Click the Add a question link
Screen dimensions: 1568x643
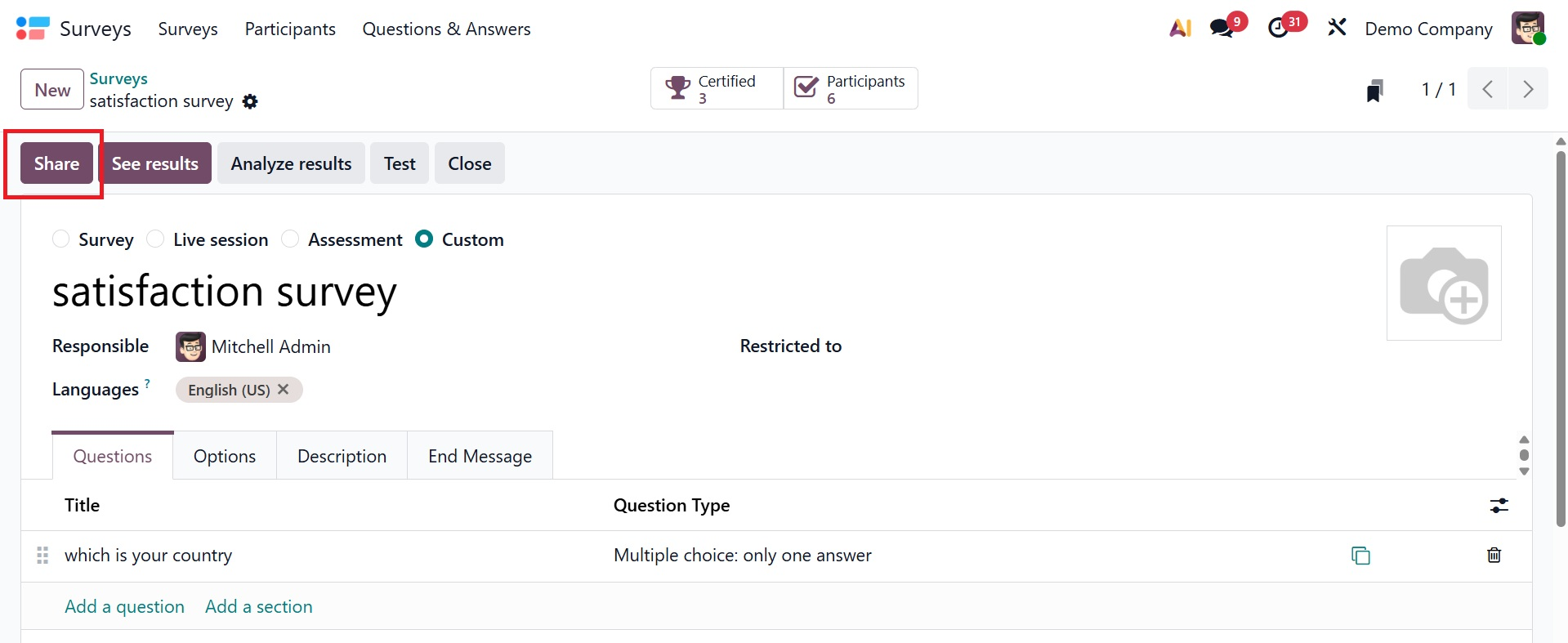click(x=124, y=606)
